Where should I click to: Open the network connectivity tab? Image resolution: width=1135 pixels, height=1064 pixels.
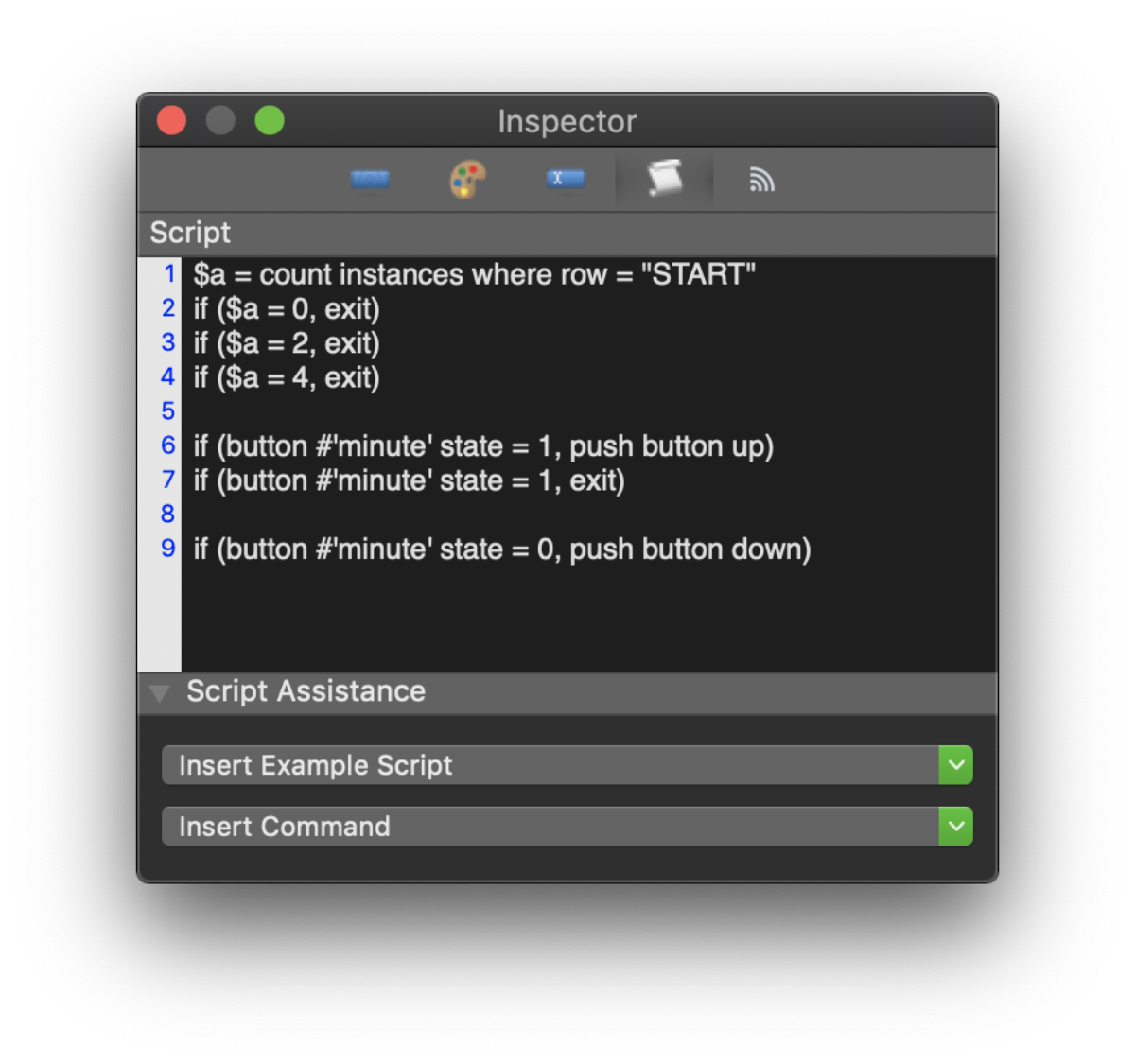pyautogui.click(x=762, y=180)
